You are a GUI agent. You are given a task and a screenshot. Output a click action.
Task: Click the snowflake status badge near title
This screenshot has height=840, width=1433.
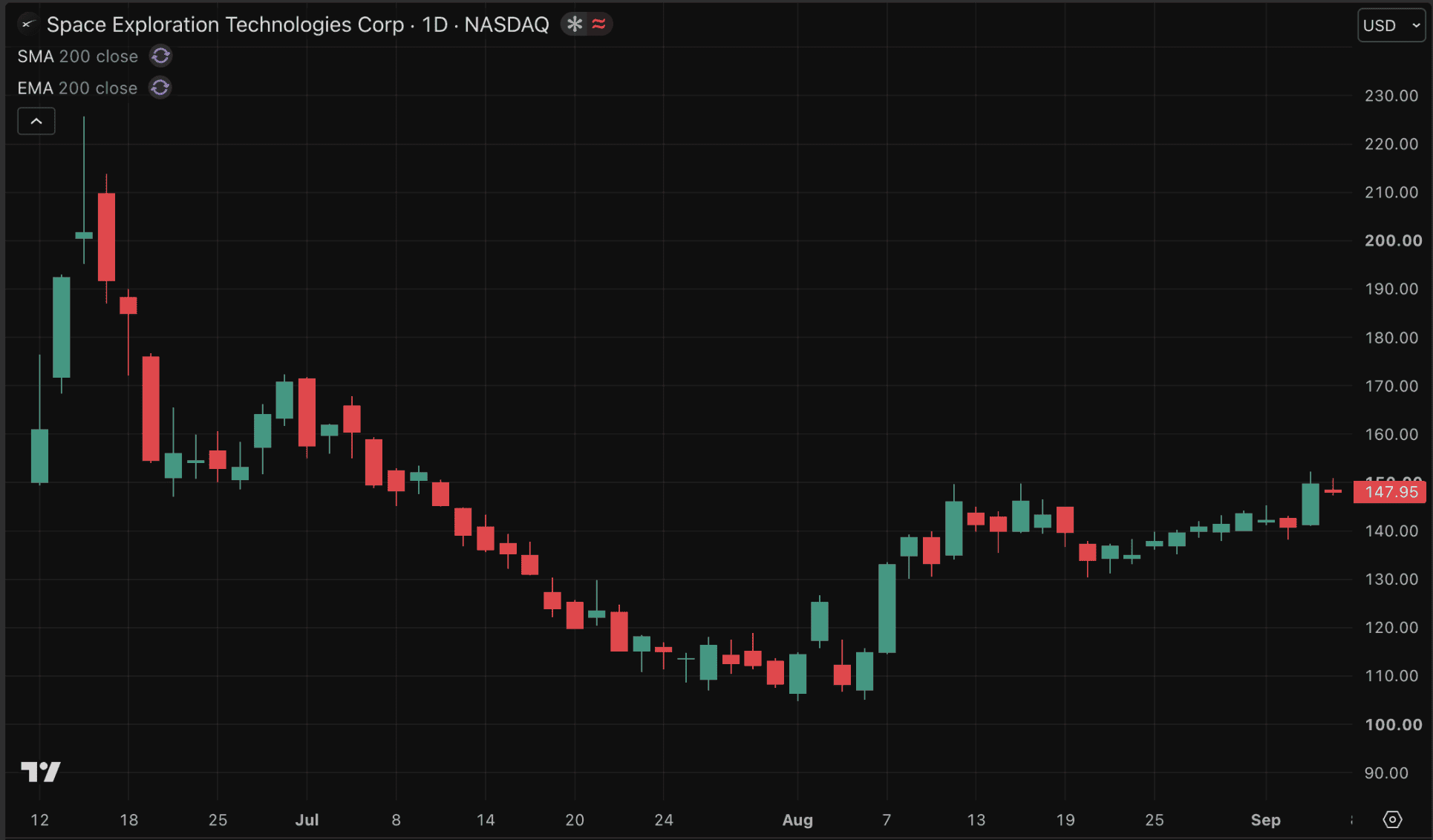pos(574,24)
